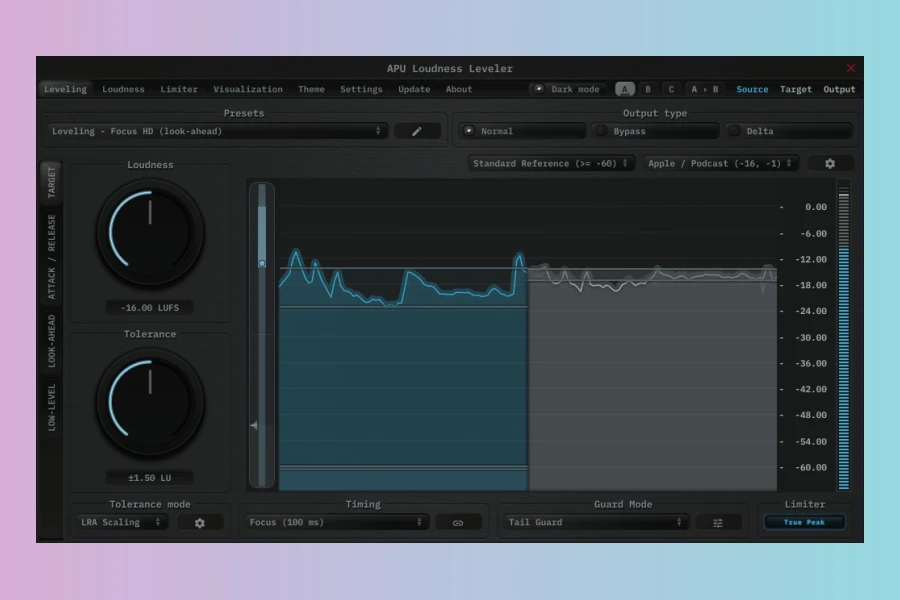Expand the Standard Reference dropdown

(x=550, y=163)
